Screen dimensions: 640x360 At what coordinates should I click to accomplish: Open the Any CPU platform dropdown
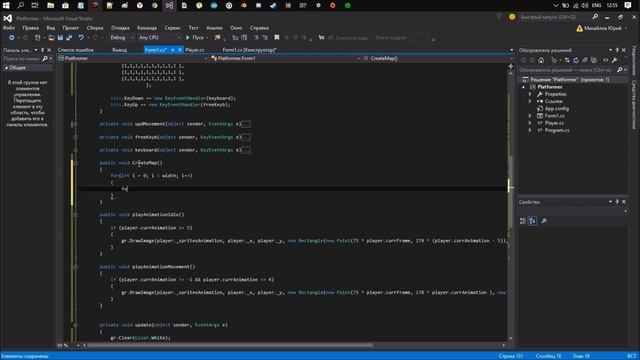(159, 38)
